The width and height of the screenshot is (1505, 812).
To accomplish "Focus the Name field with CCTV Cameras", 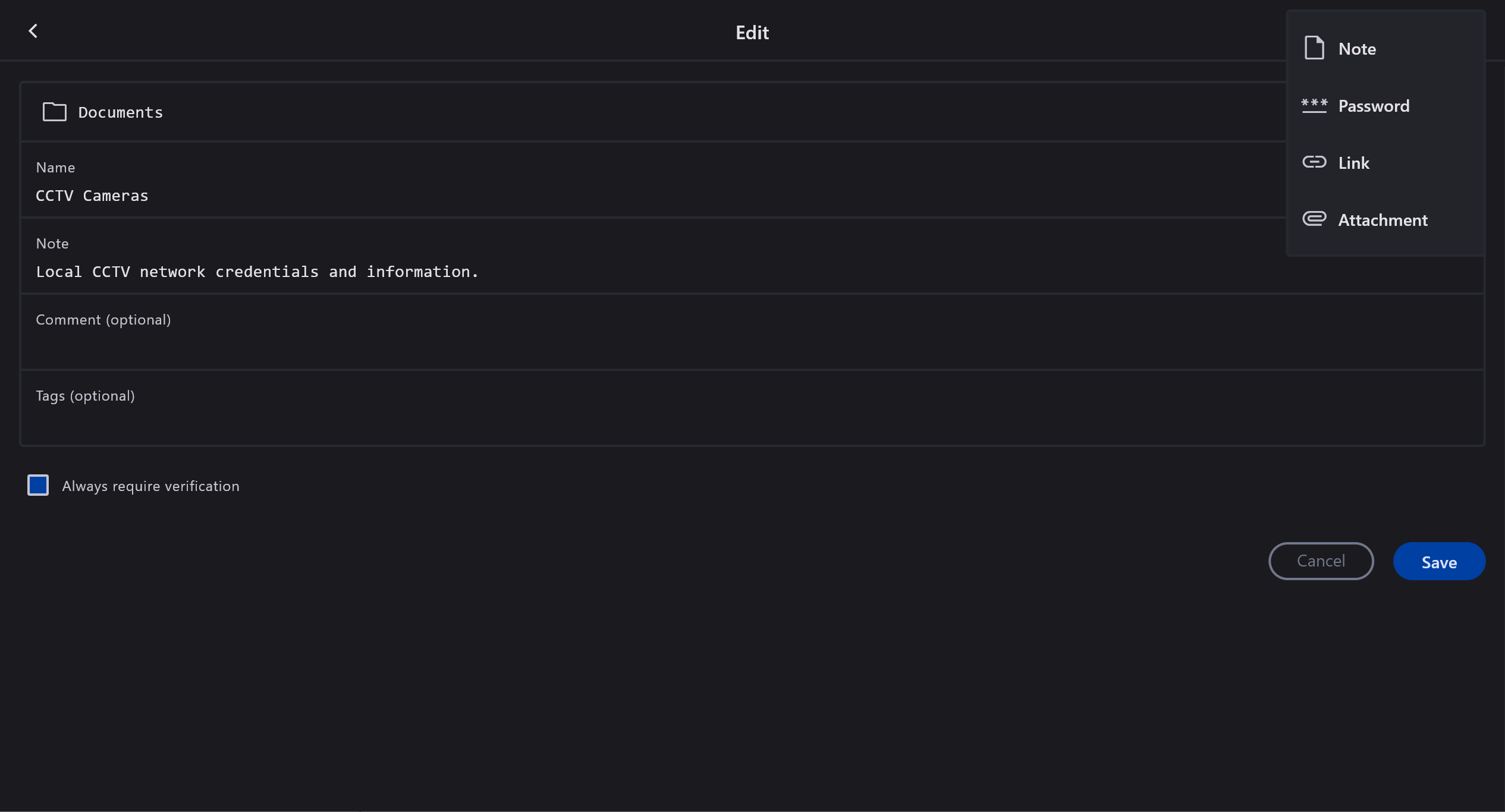I will pyautogui.click(x=595, y=196).
